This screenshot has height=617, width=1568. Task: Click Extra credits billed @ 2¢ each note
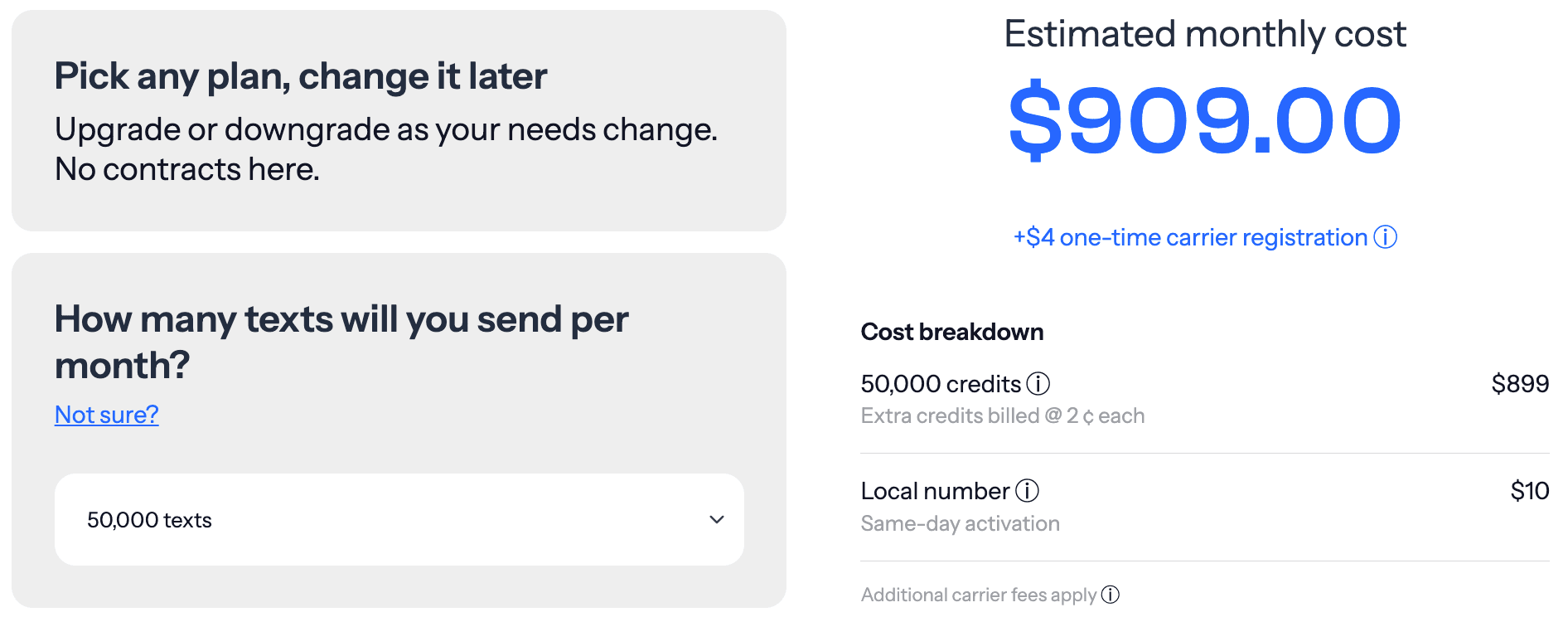[x=1003, y=415]
